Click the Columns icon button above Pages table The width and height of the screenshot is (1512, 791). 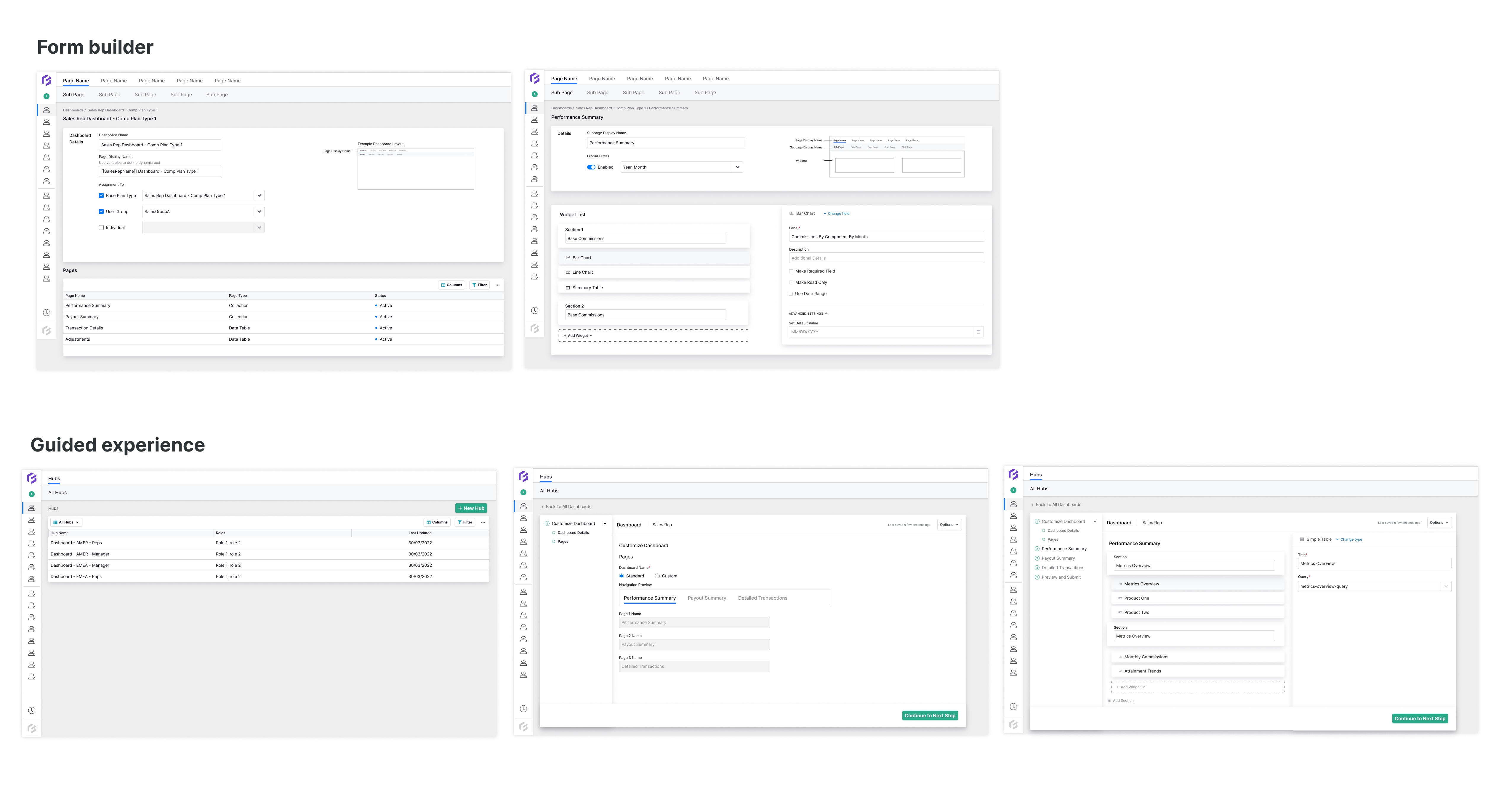click(x=451, y=285)
